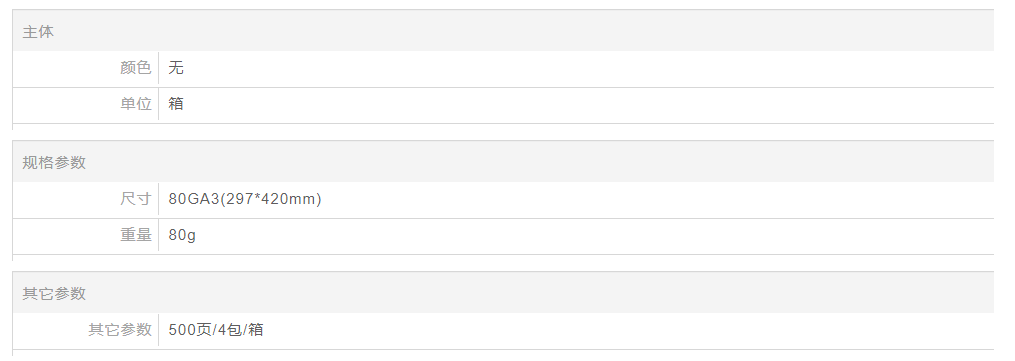Click empty area of 尺寸 row

click(647, 199)
